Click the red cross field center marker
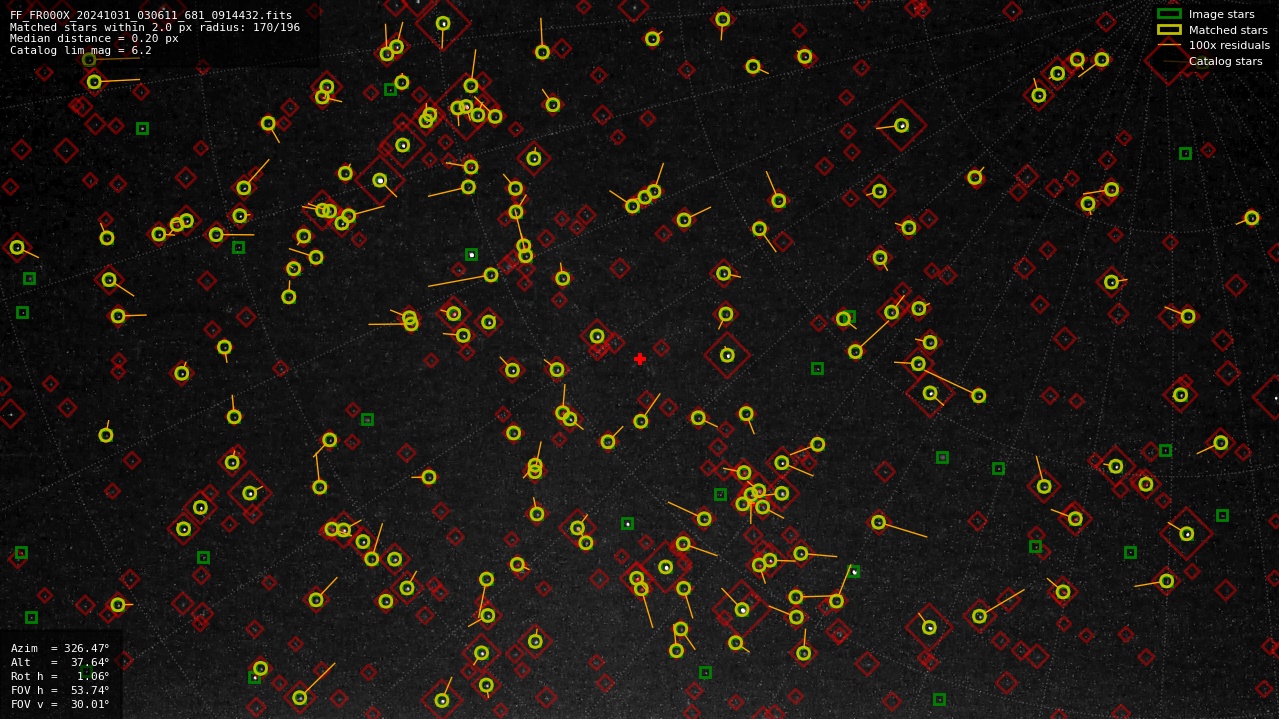The image size is (1279, 719). pos(640,359)
